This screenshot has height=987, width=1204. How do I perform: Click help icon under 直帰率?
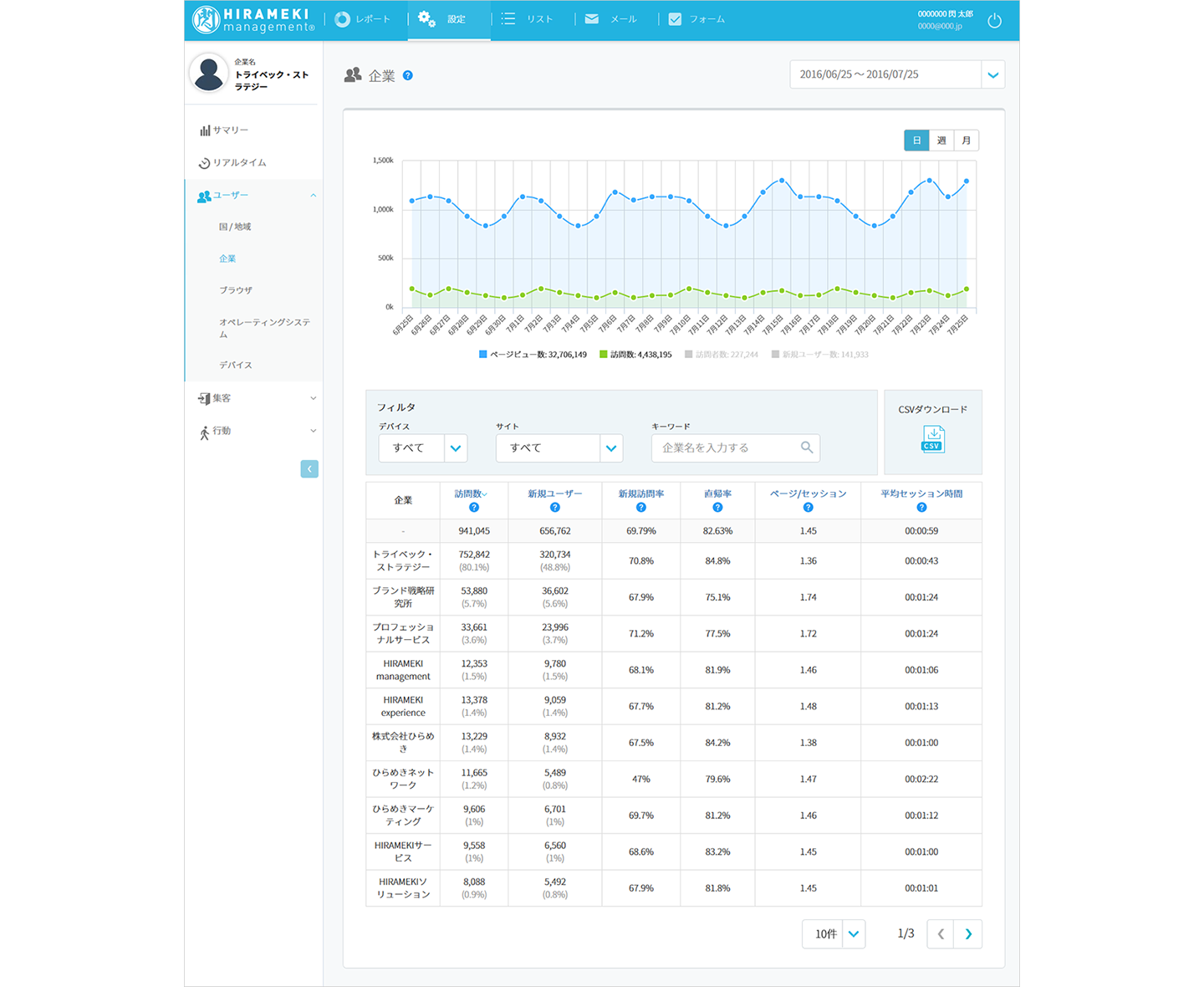tap(717, 508)
